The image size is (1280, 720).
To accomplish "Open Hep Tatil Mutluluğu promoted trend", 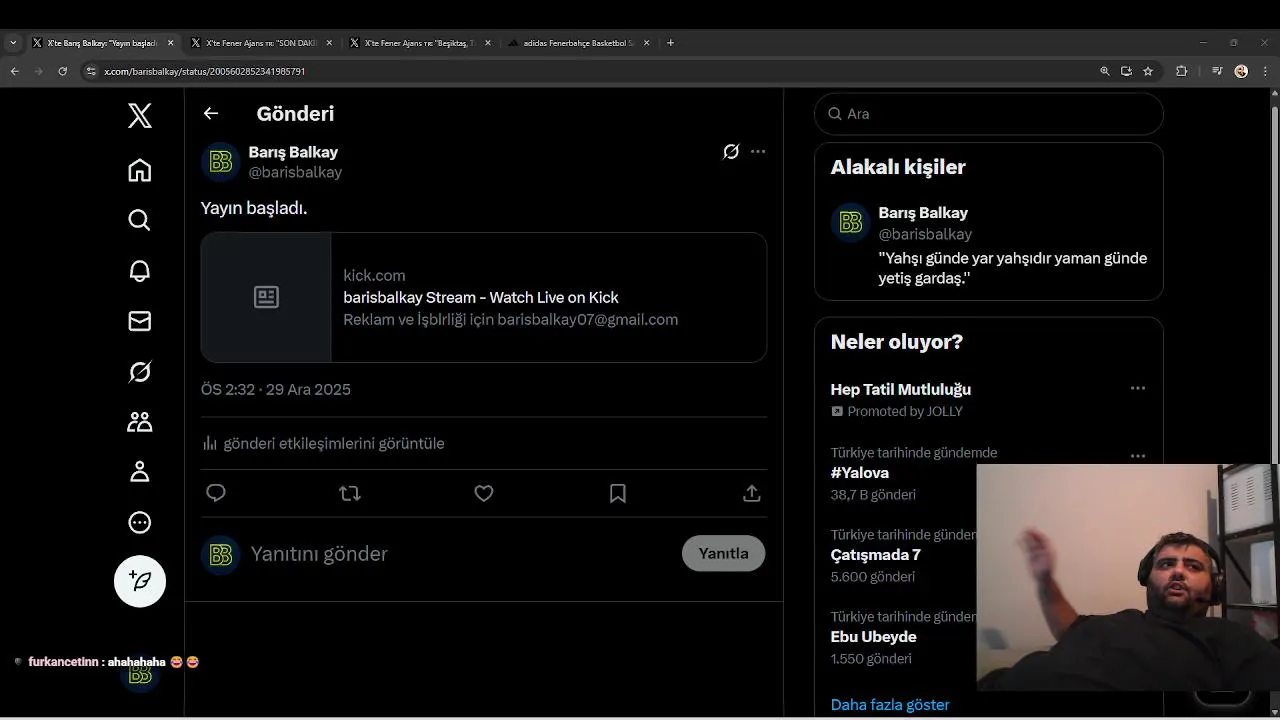I will coord(901,389).
